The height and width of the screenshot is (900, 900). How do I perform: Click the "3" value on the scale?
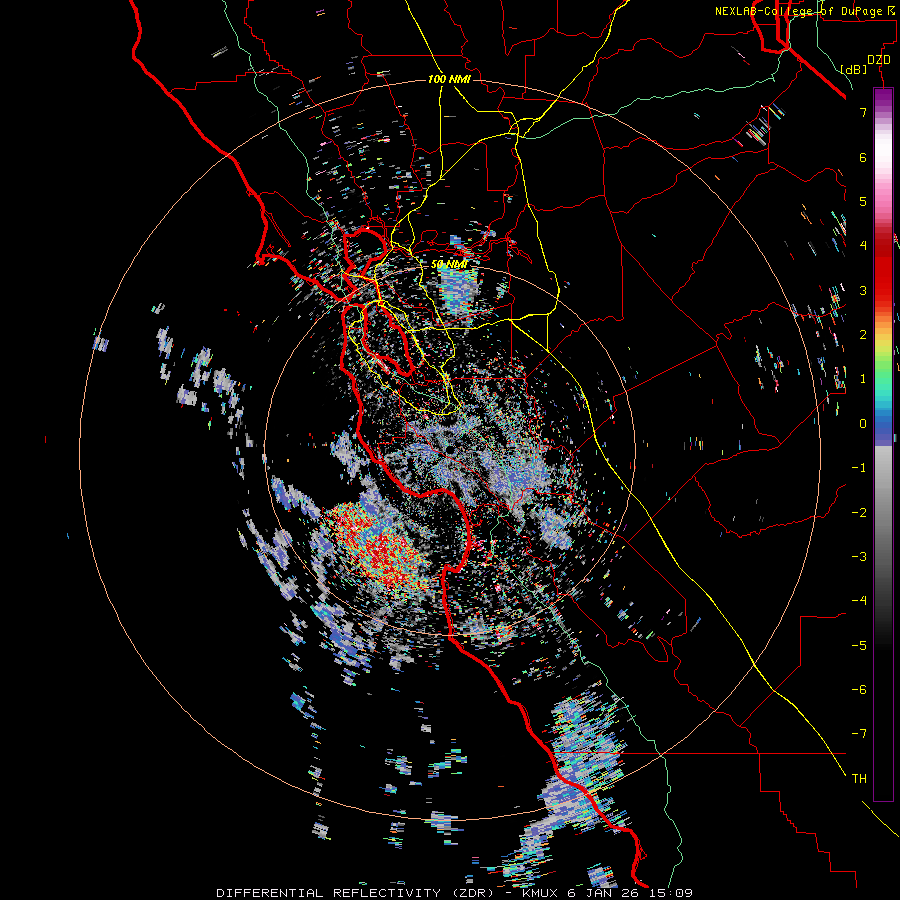(863, 290)
